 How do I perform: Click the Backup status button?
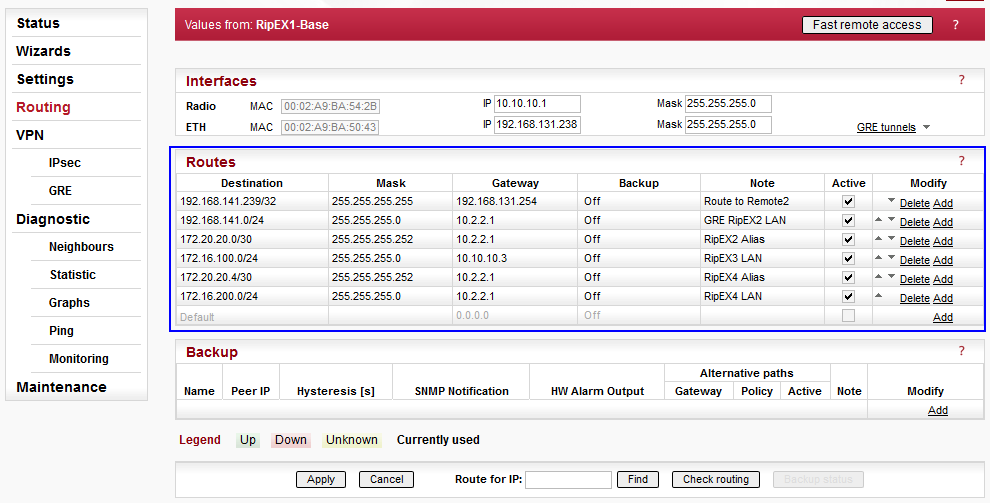tap(818, 479)
